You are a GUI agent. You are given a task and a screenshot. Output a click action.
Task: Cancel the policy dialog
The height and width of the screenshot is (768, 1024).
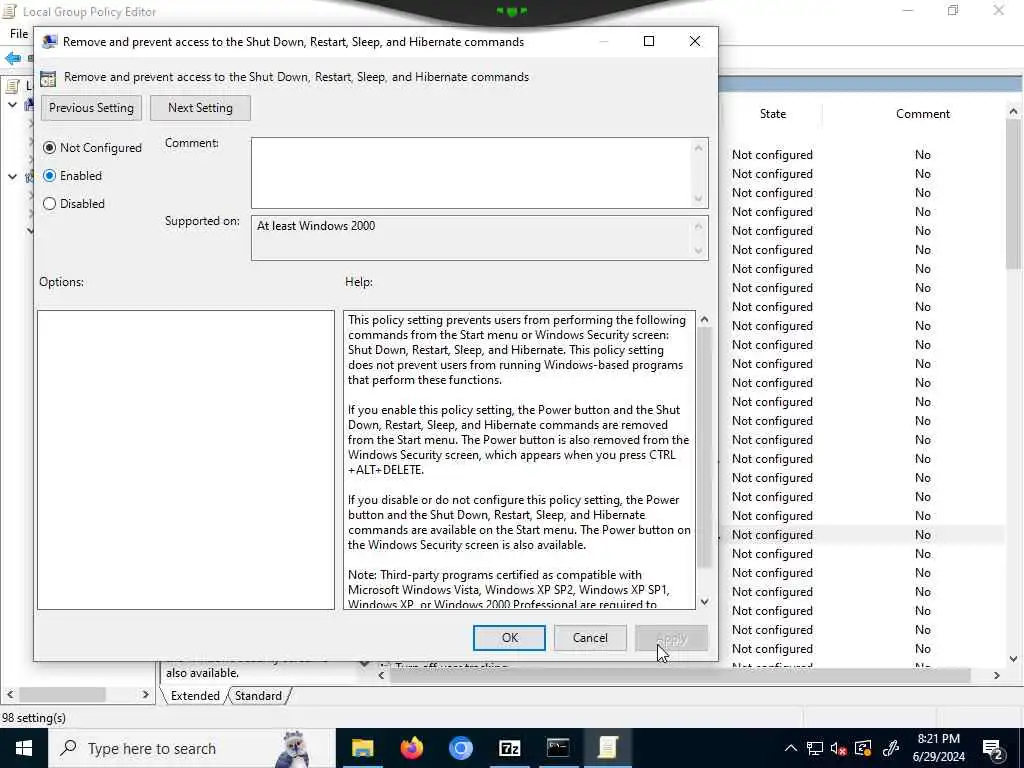[590, 638]
